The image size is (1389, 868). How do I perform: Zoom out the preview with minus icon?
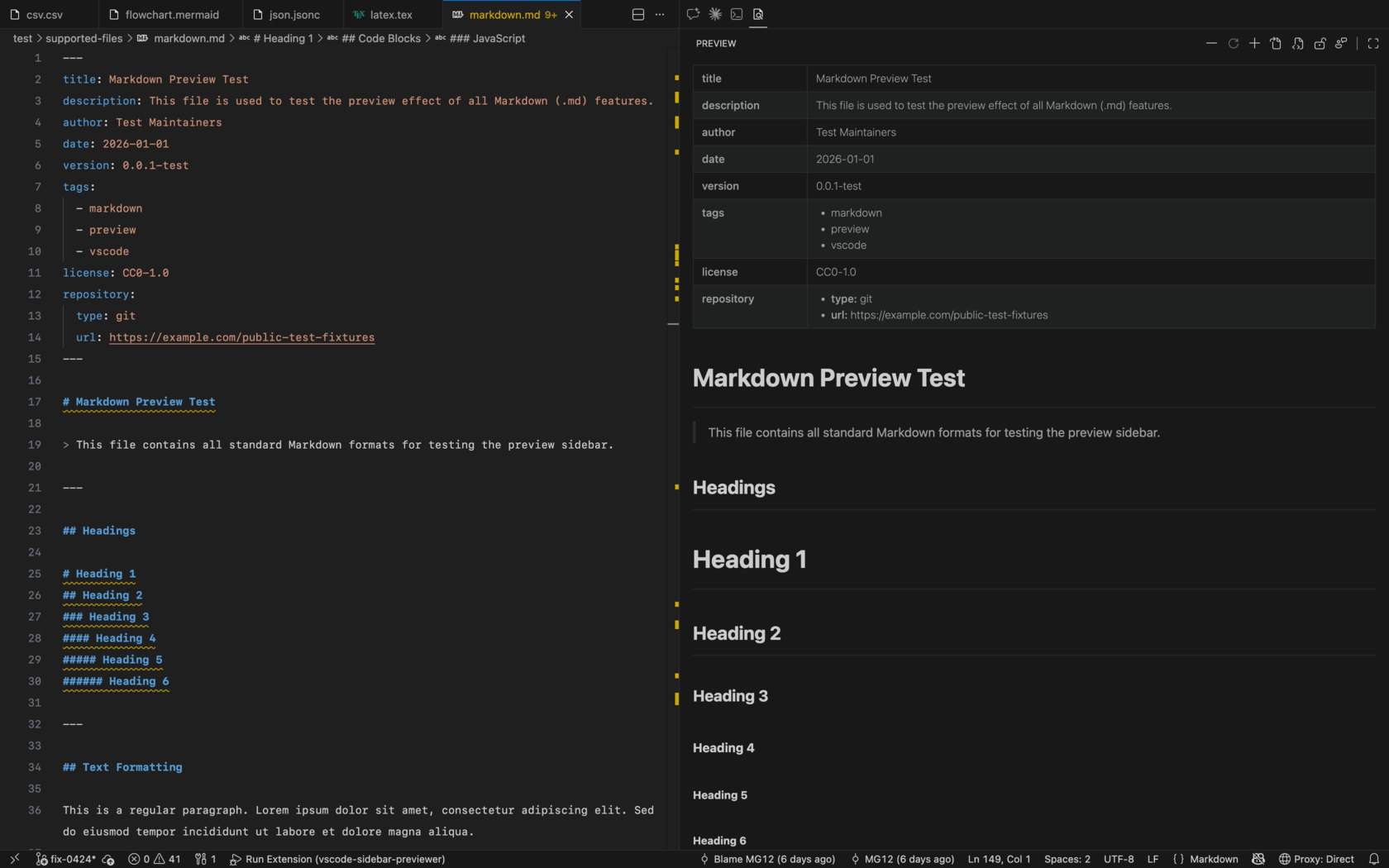1211,43
